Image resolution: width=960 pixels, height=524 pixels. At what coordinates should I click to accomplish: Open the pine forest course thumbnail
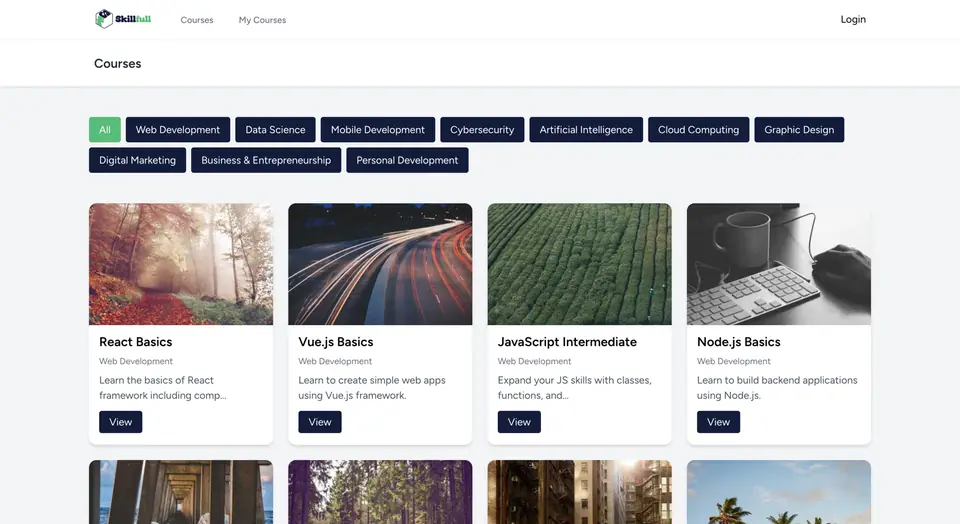tap(380, 492)
